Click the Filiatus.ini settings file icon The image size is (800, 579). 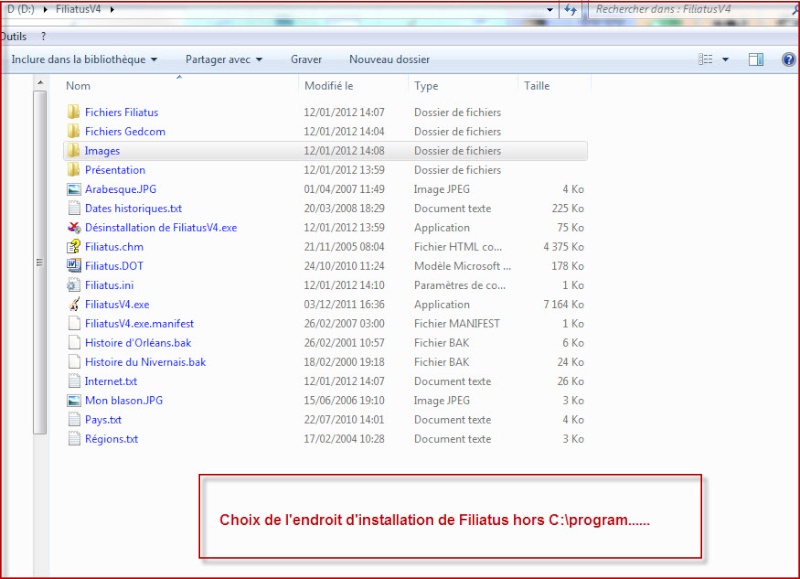coord(74,285)
